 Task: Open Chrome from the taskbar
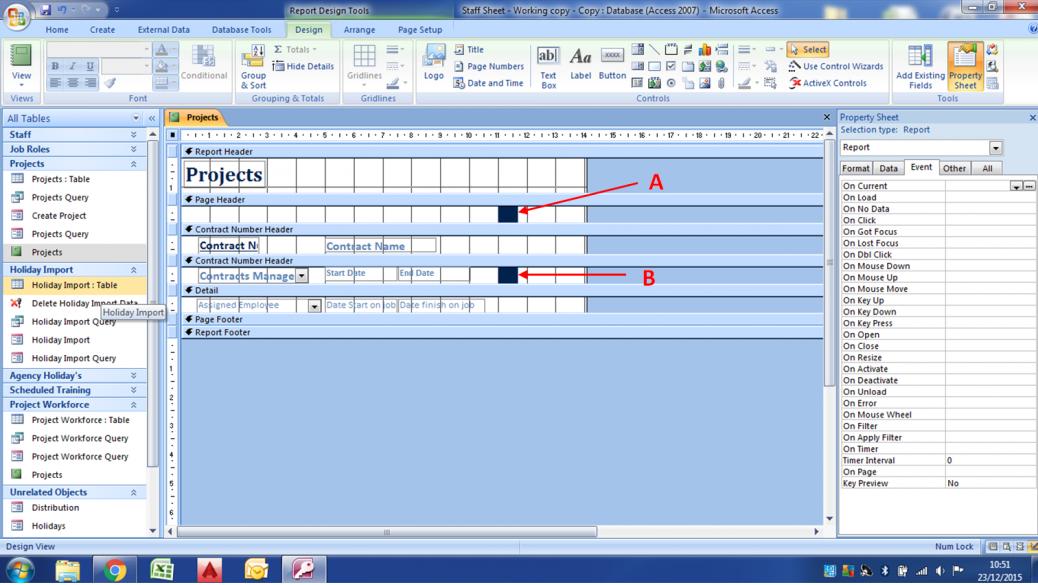pos(114,570)
